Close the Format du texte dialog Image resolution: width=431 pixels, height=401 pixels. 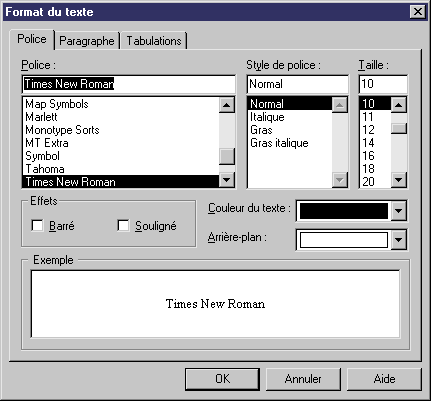pyautogui.click(x=417, y=12)
